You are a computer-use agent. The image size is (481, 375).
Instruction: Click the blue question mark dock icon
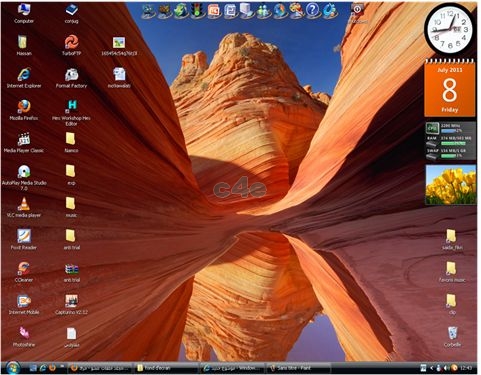click(312, 10)
